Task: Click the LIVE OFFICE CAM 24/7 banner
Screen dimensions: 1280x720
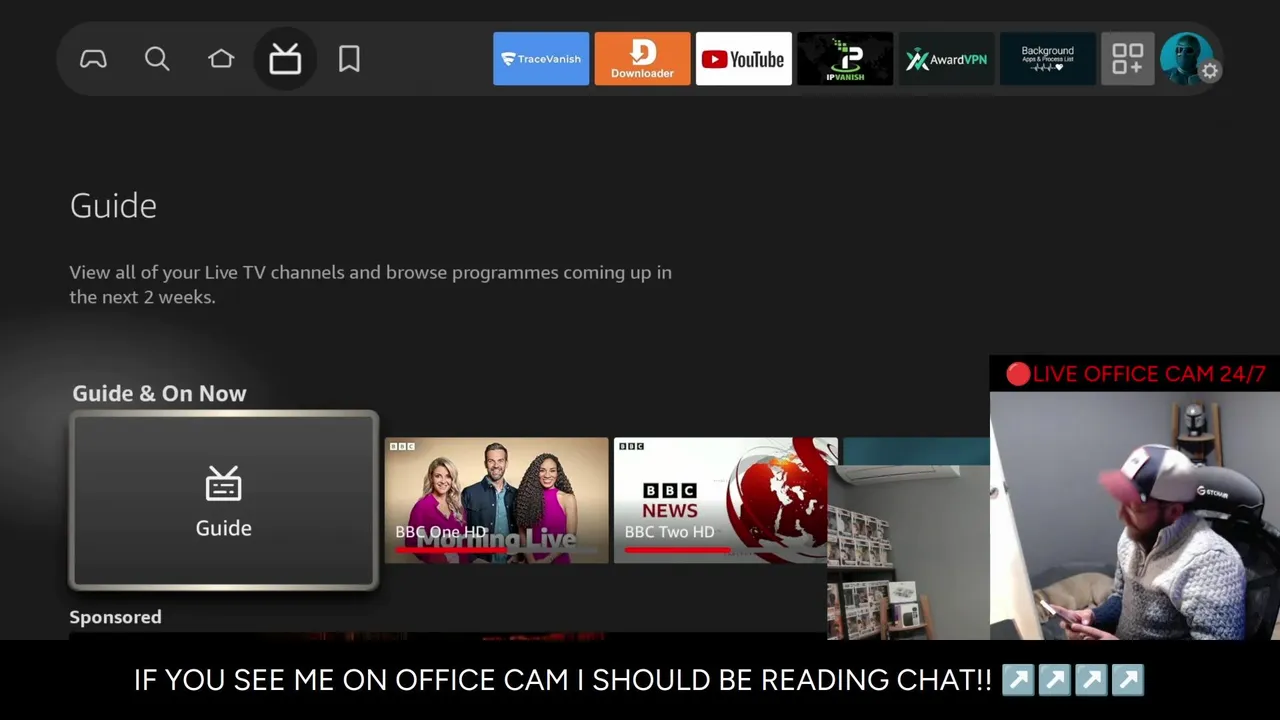Action: coord(1135,374)
